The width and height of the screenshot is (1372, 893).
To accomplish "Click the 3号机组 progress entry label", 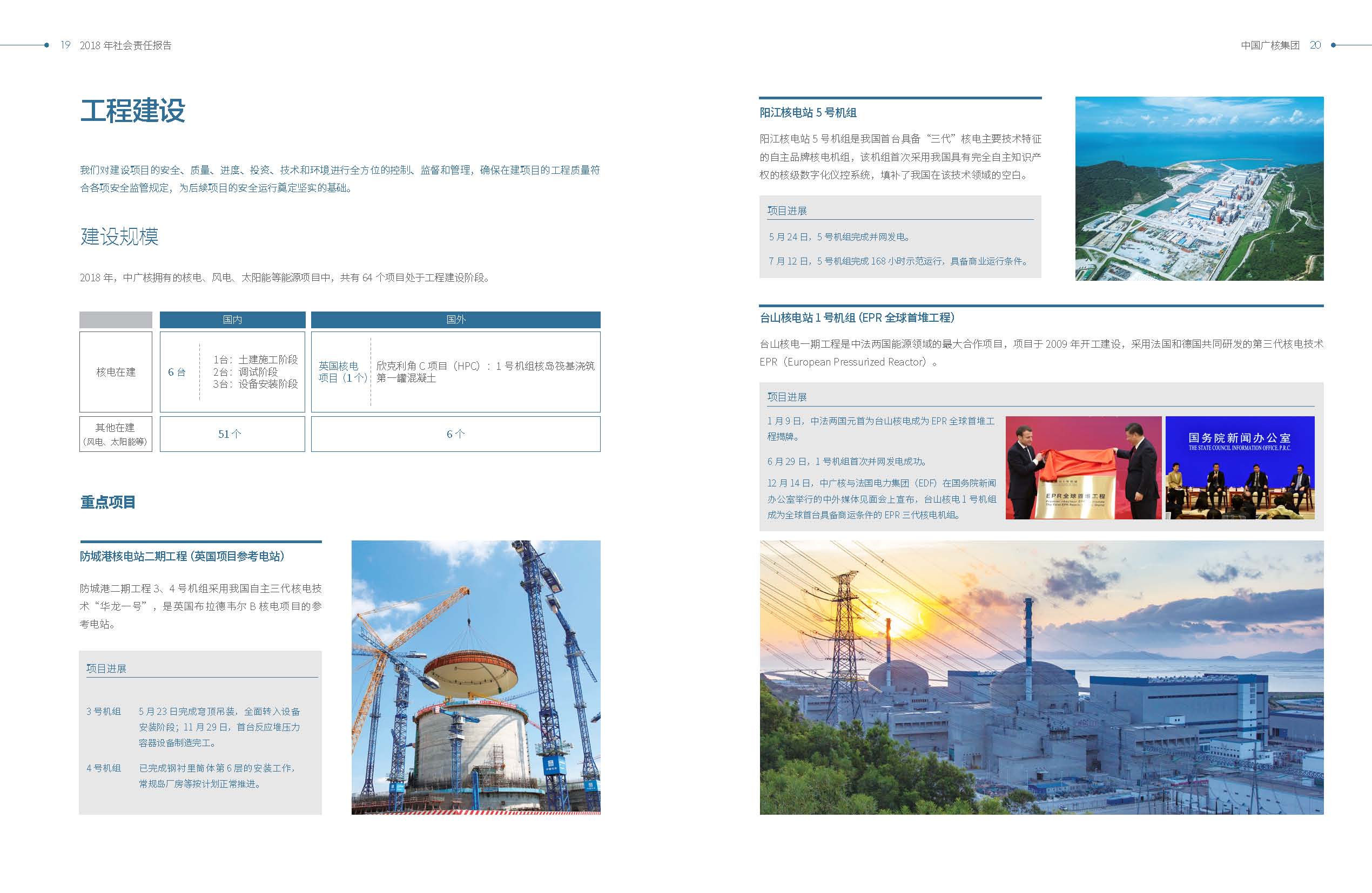I will [x=104, y=712].
